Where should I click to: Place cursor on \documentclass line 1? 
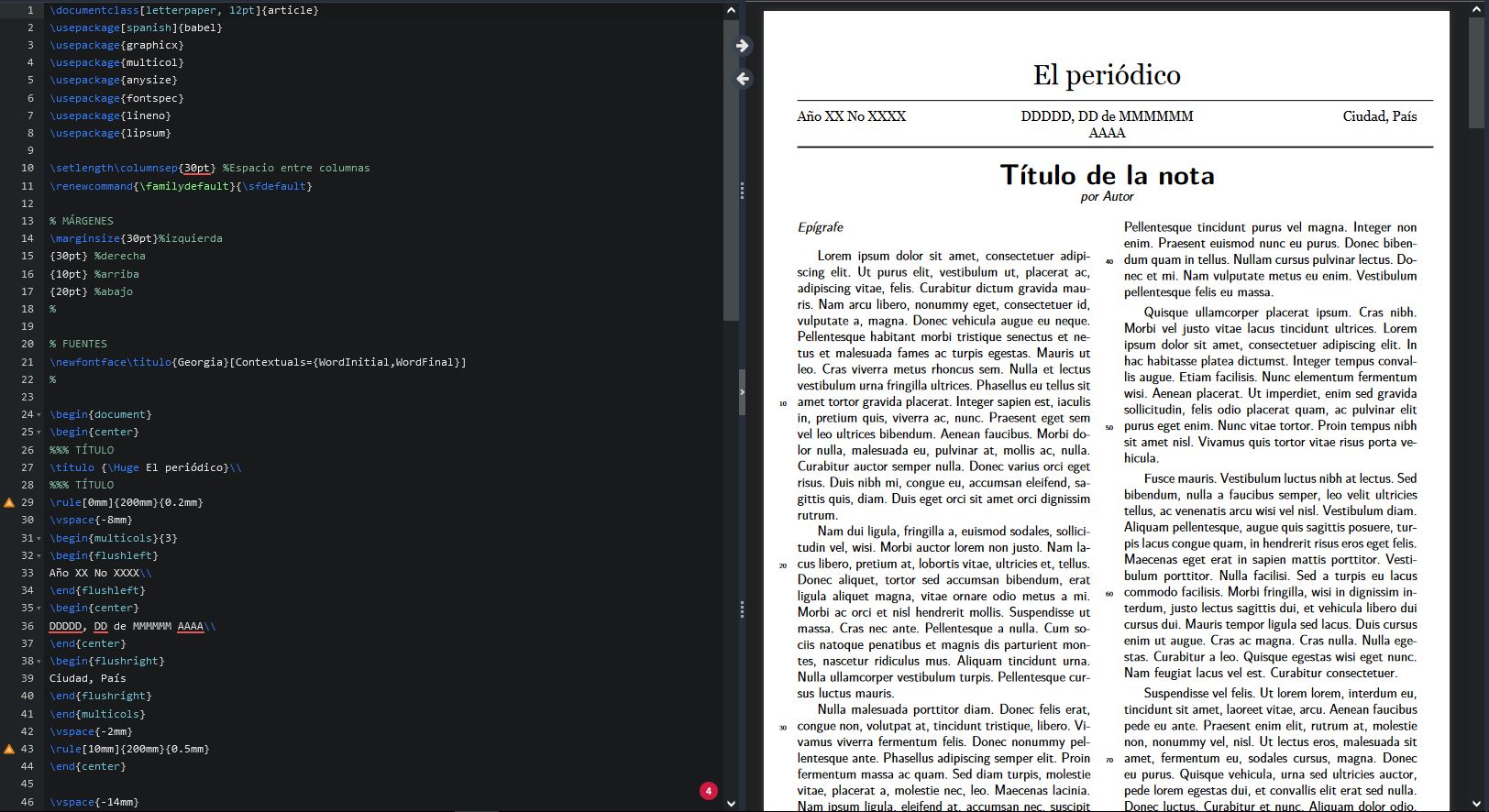tap(184, 10)
